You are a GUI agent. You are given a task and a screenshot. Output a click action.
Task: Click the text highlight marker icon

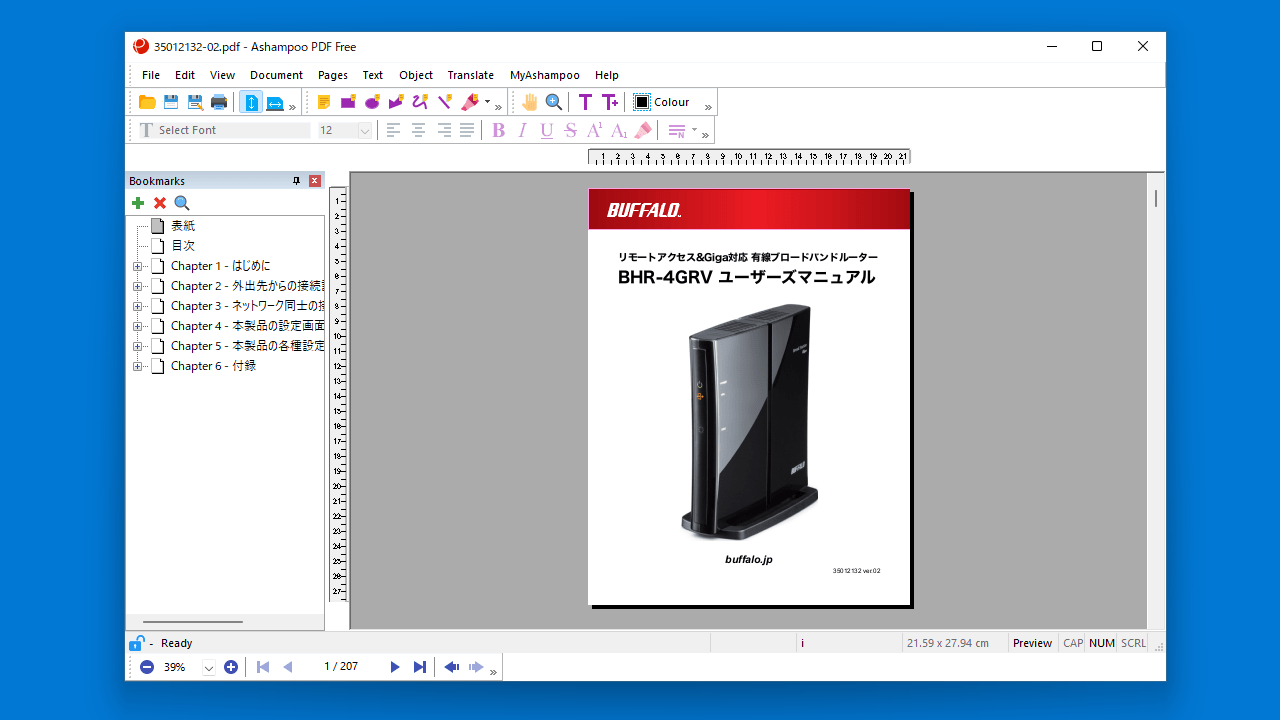[643, 130]
